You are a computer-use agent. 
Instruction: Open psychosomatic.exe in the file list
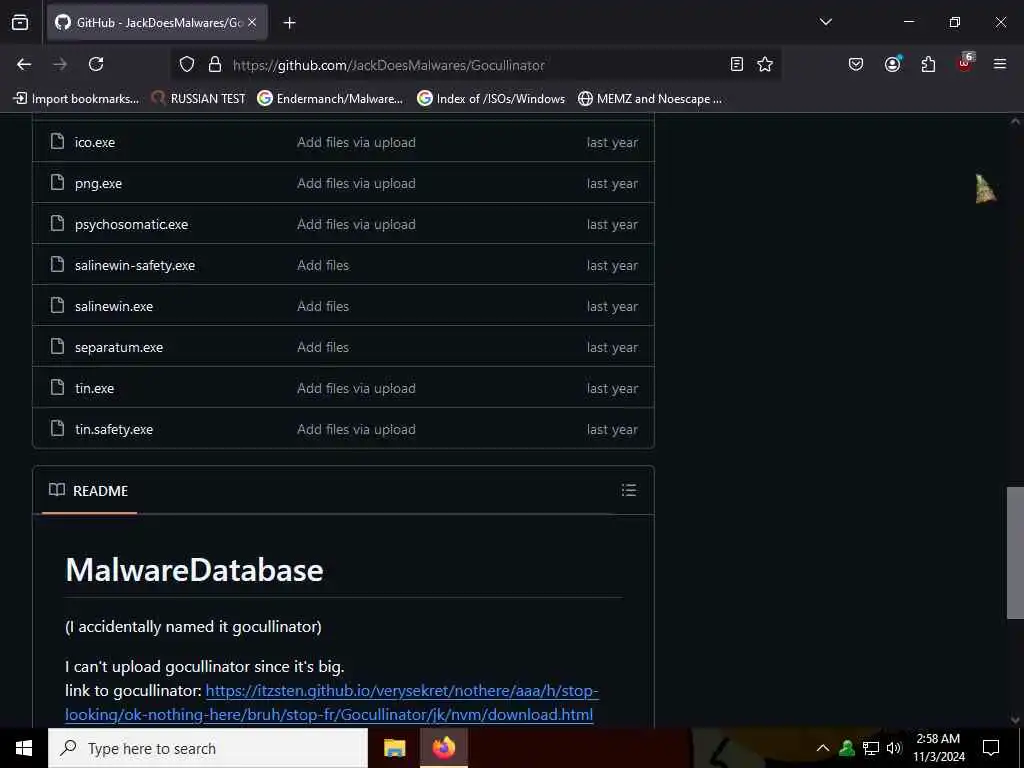[131, 225]
